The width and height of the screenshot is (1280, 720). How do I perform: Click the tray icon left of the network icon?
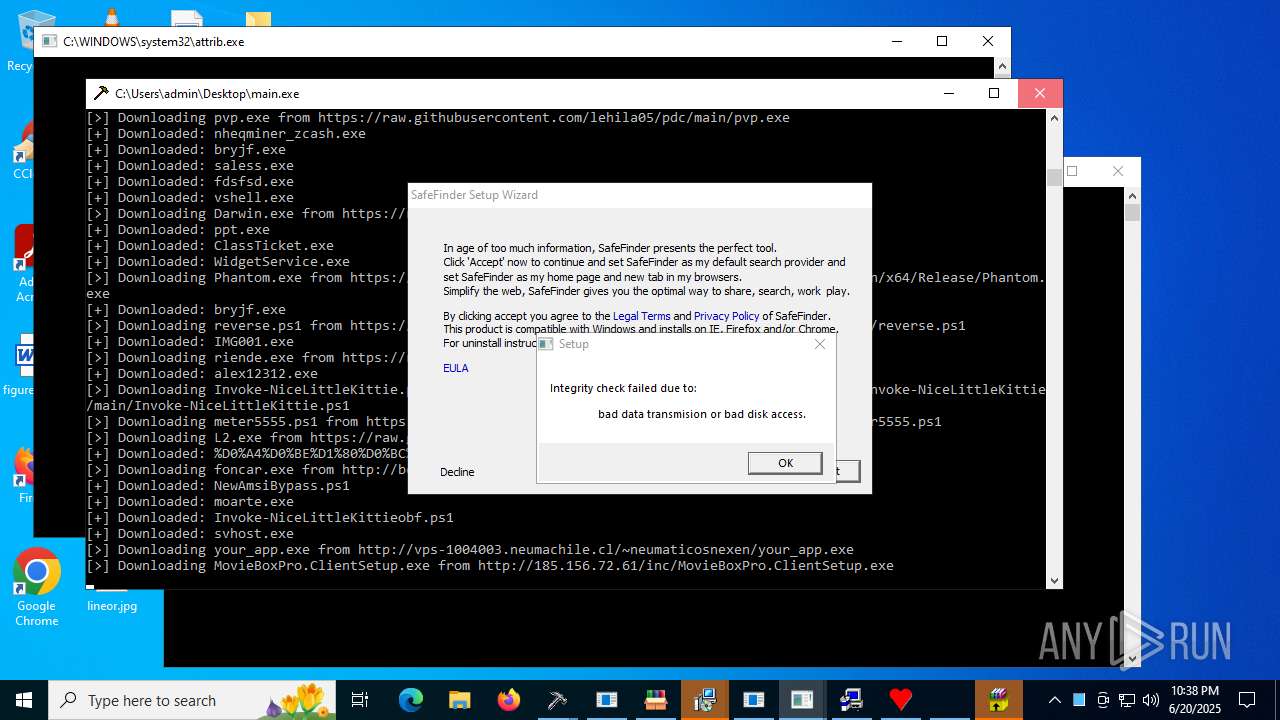click(1103, 700)
